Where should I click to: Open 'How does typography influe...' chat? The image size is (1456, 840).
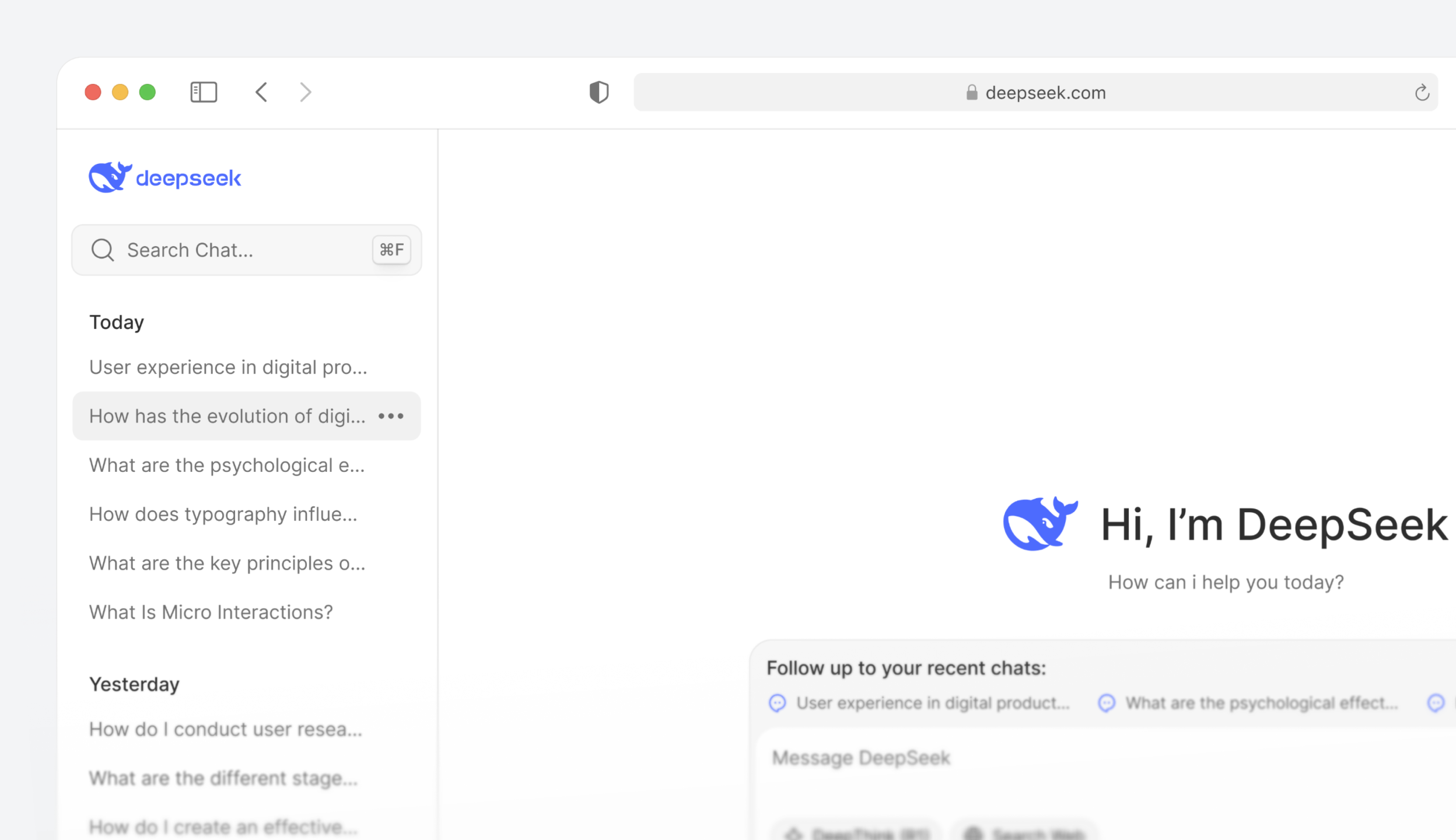pyautogui.click(x=223, y=514)
